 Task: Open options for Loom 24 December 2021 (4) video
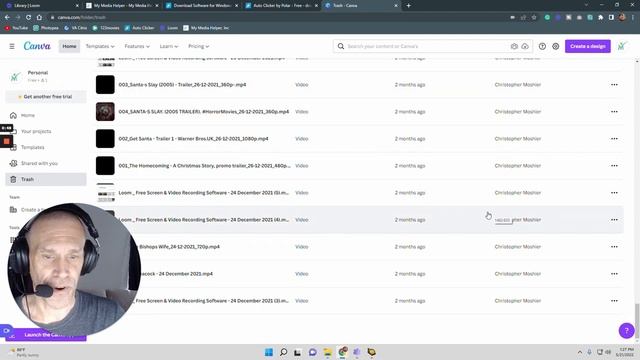[x=614, y=220]
